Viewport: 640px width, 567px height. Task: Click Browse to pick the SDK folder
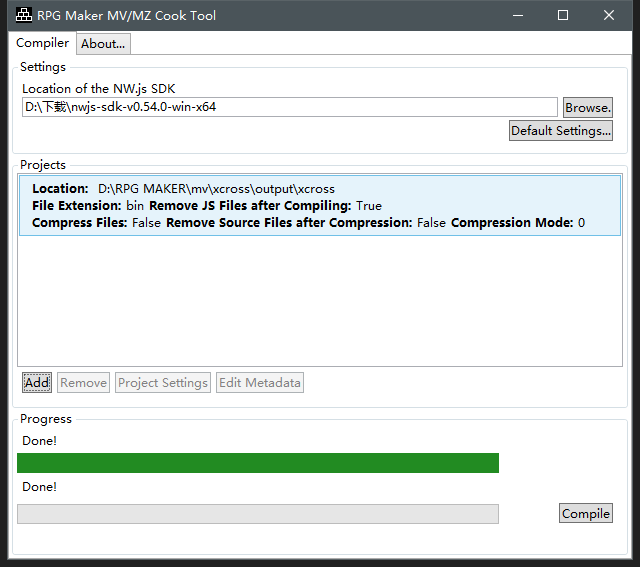click(588, 108)
